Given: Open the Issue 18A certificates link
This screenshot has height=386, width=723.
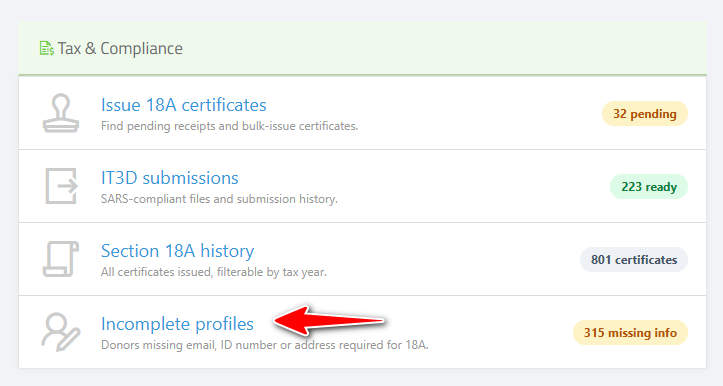Looking at the screenshot, I should click(x=184, y=105).
